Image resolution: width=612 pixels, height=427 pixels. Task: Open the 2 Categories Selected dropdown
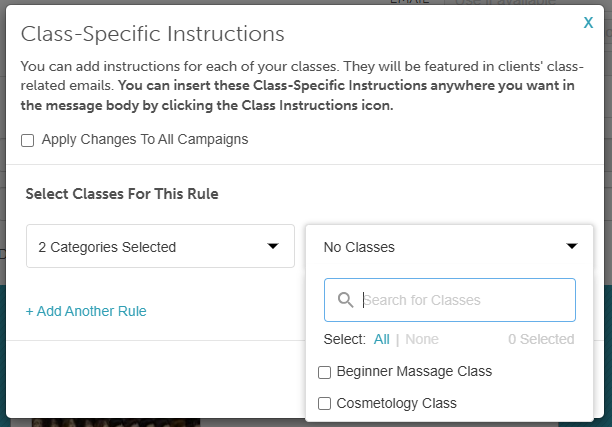coord(159,246)
